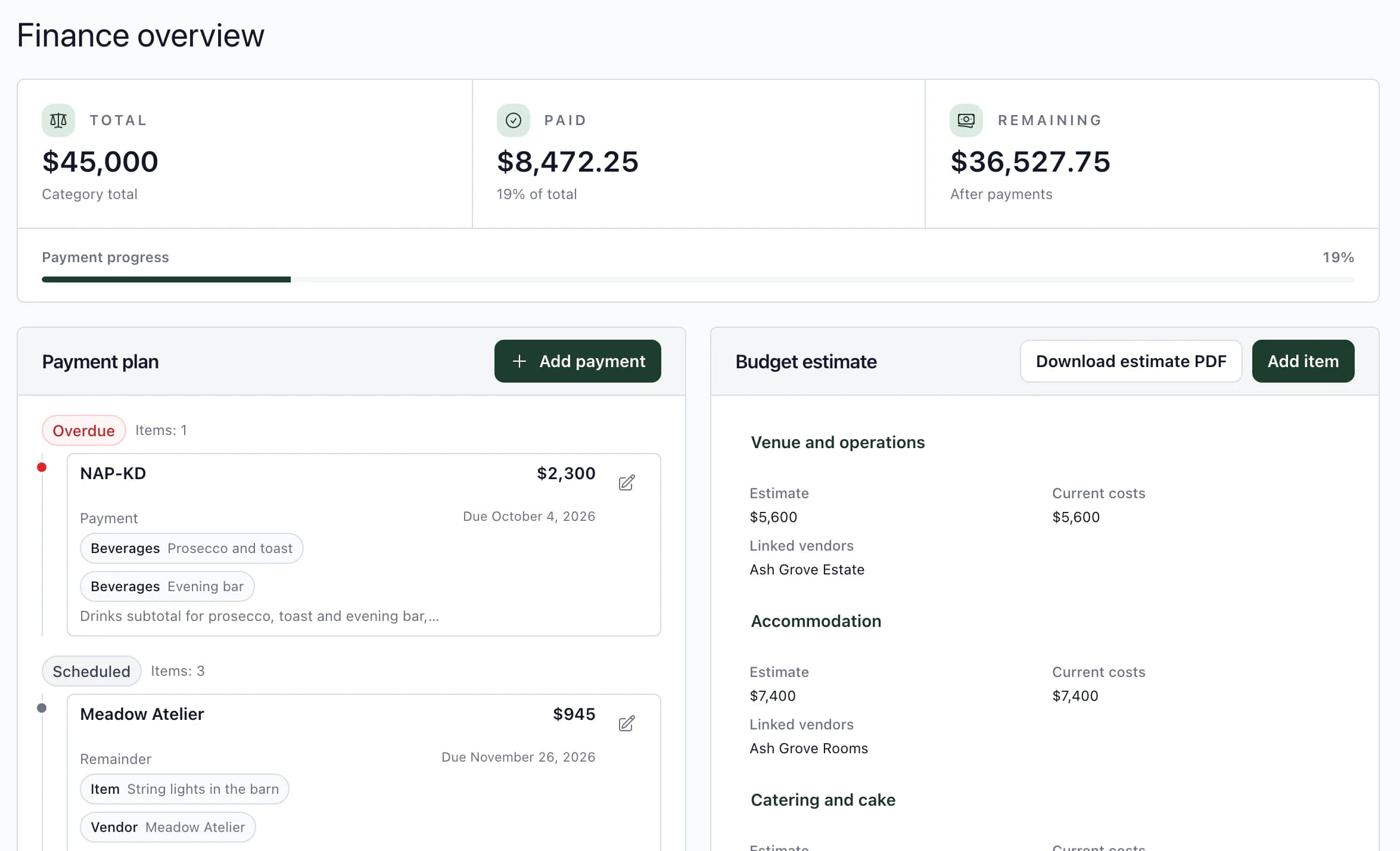Select the Catering and cake heading

pyautogui.click(x=823, y=800)
